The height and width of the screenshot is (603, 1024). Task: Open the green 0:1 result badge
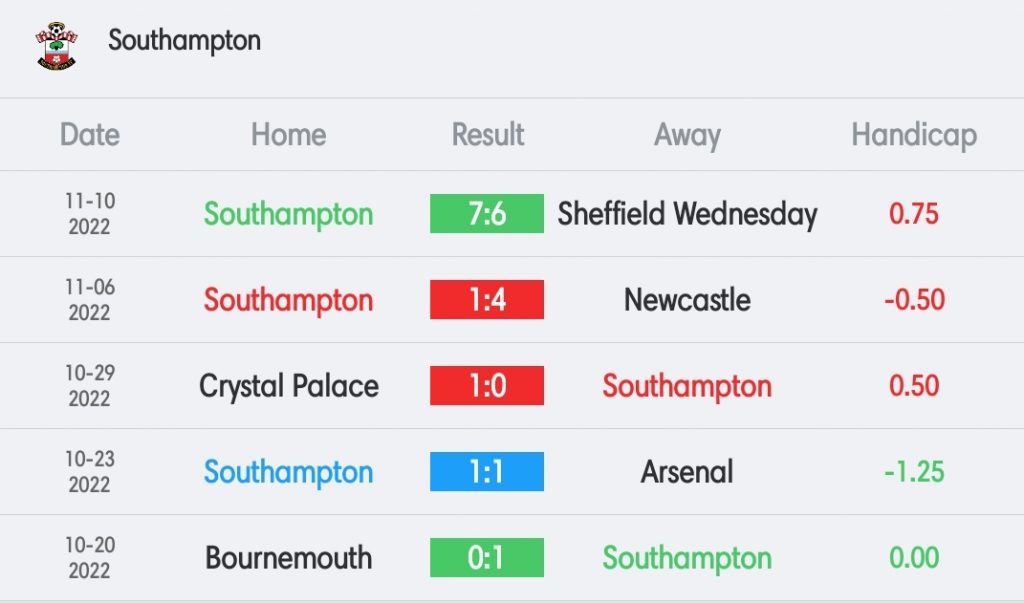pos(487,558)
